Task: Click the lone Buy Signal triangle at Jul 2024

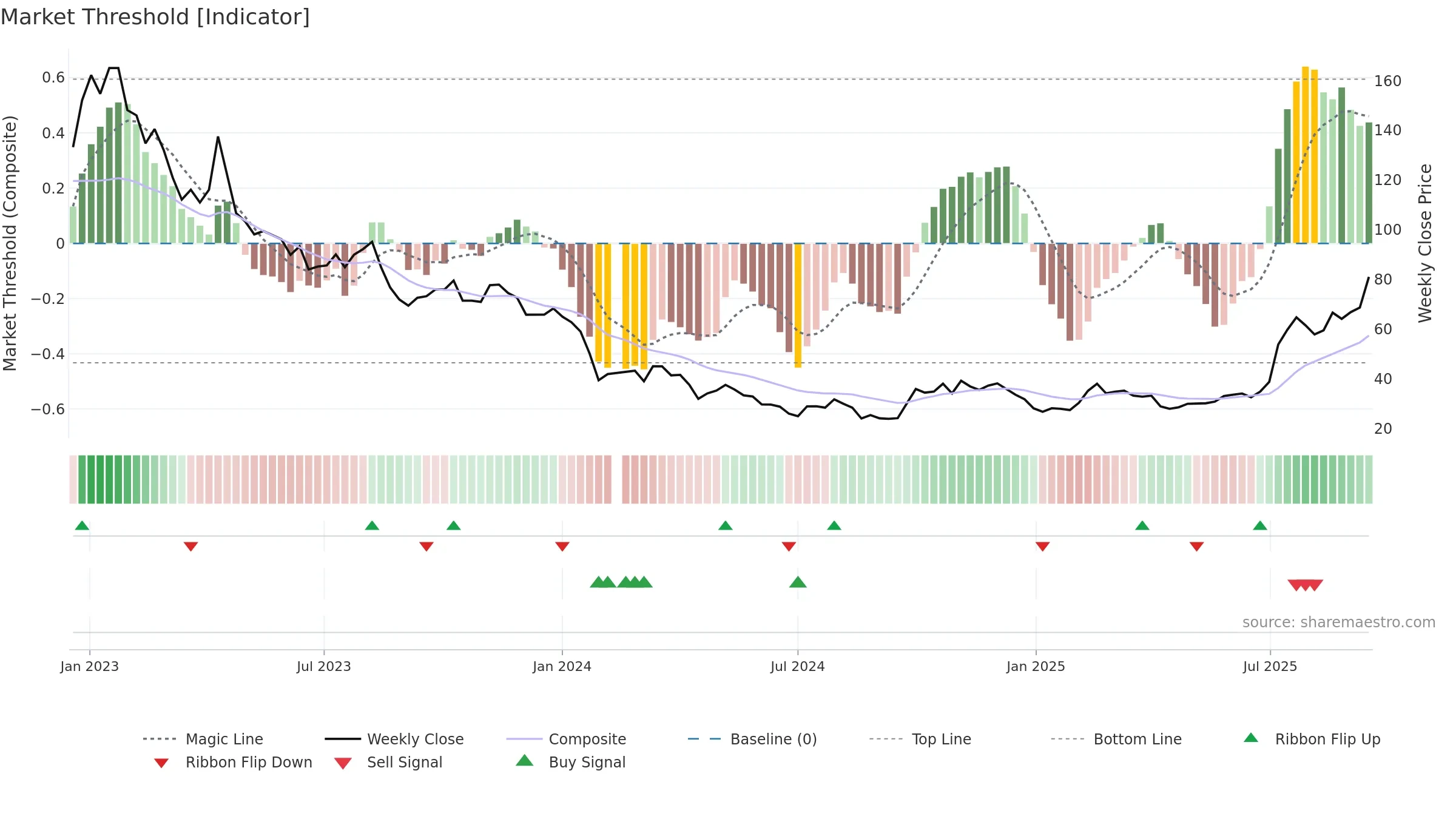Action: [x=798, y=582]
